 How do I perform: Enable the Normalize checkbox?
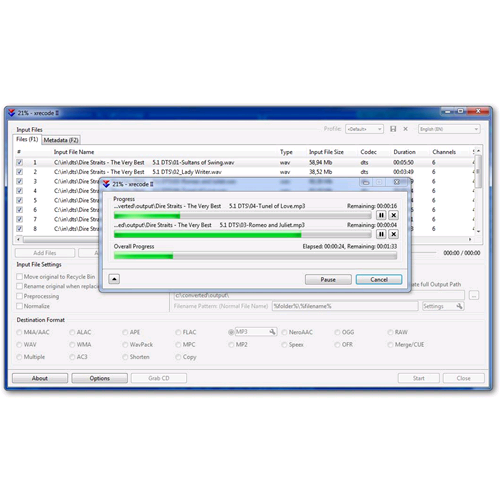[19, 306]
